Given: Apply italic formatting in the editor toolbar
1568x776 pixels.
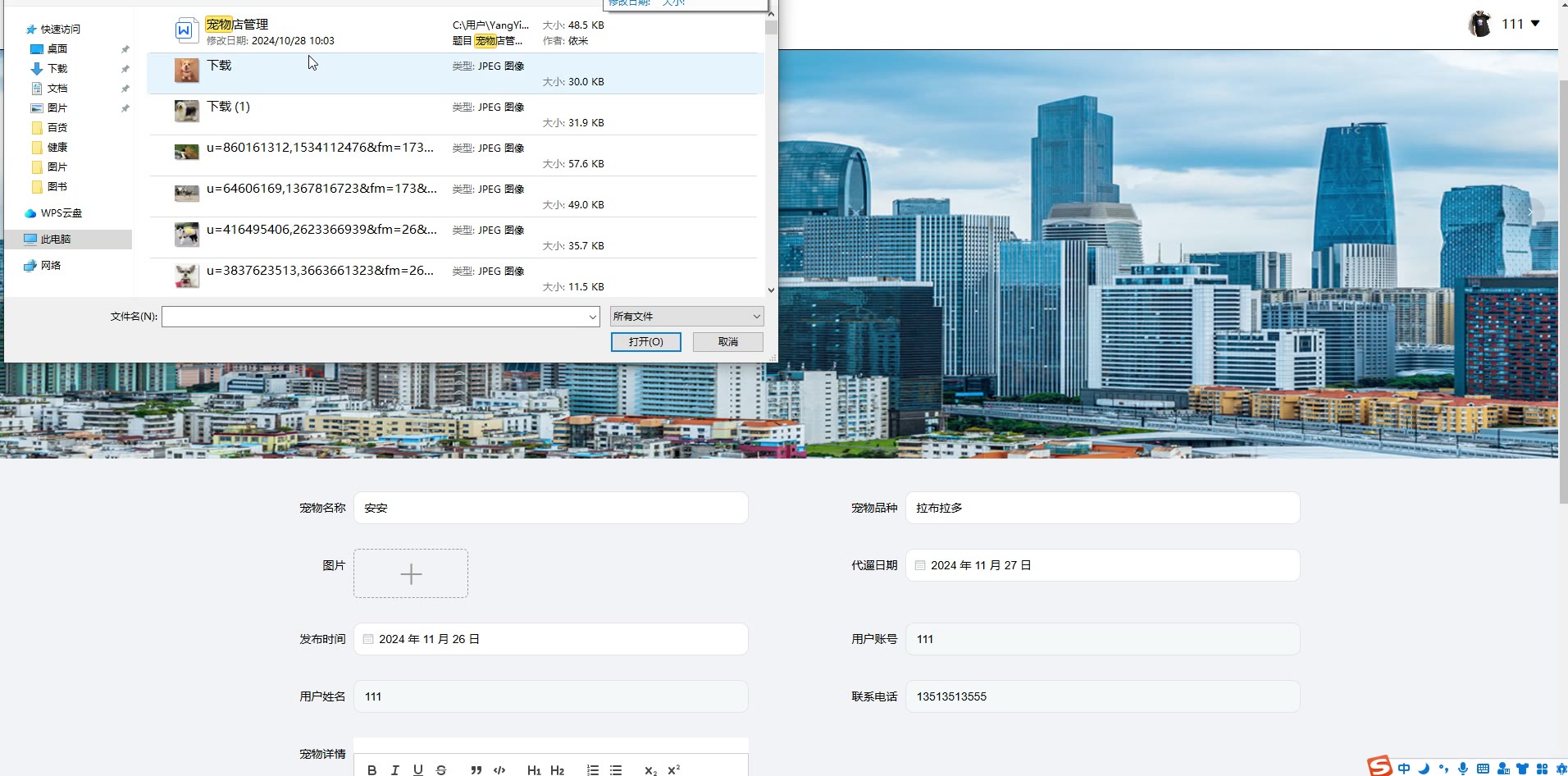Looking at the screenshot, I should point(395,769).
